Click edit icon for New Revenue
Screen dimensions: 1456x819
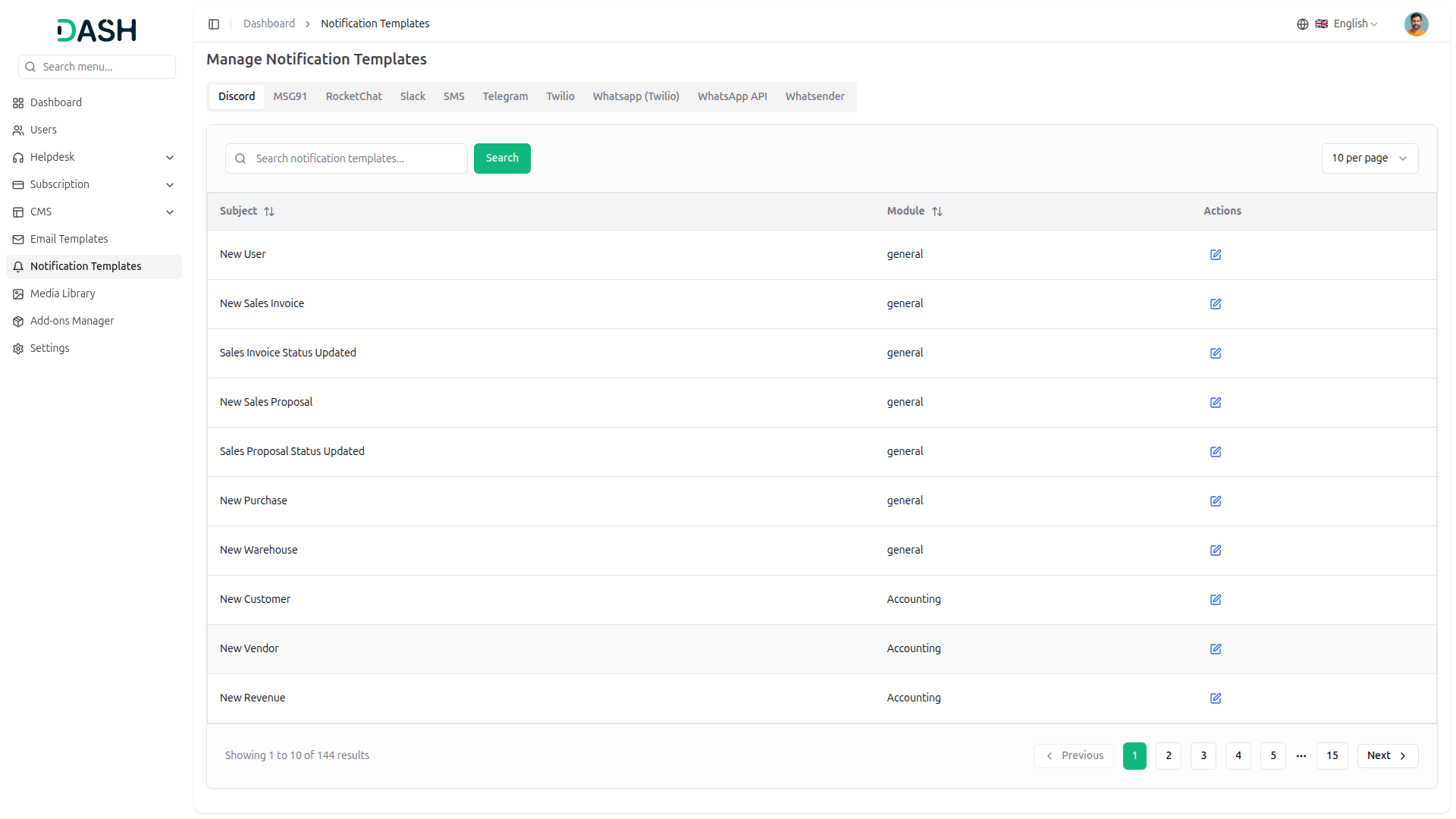coord(1215,698)
